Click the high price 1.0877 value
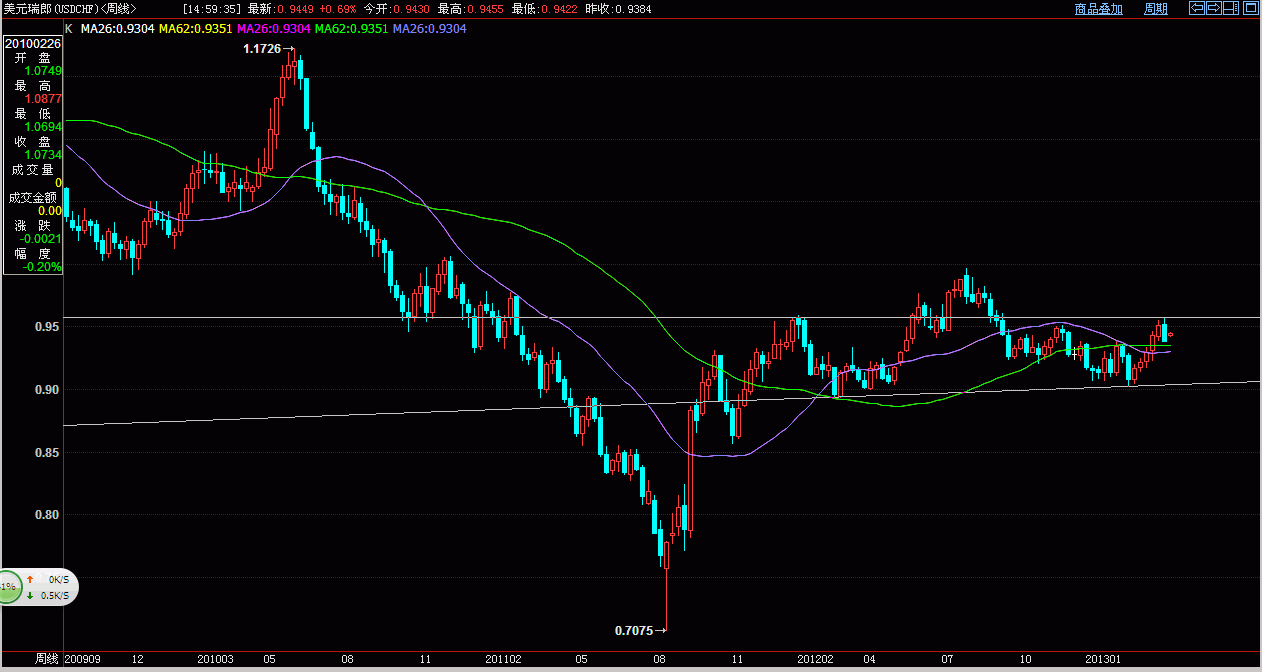The width and height of the screenshot is (1262, 672). coord(44,99)
